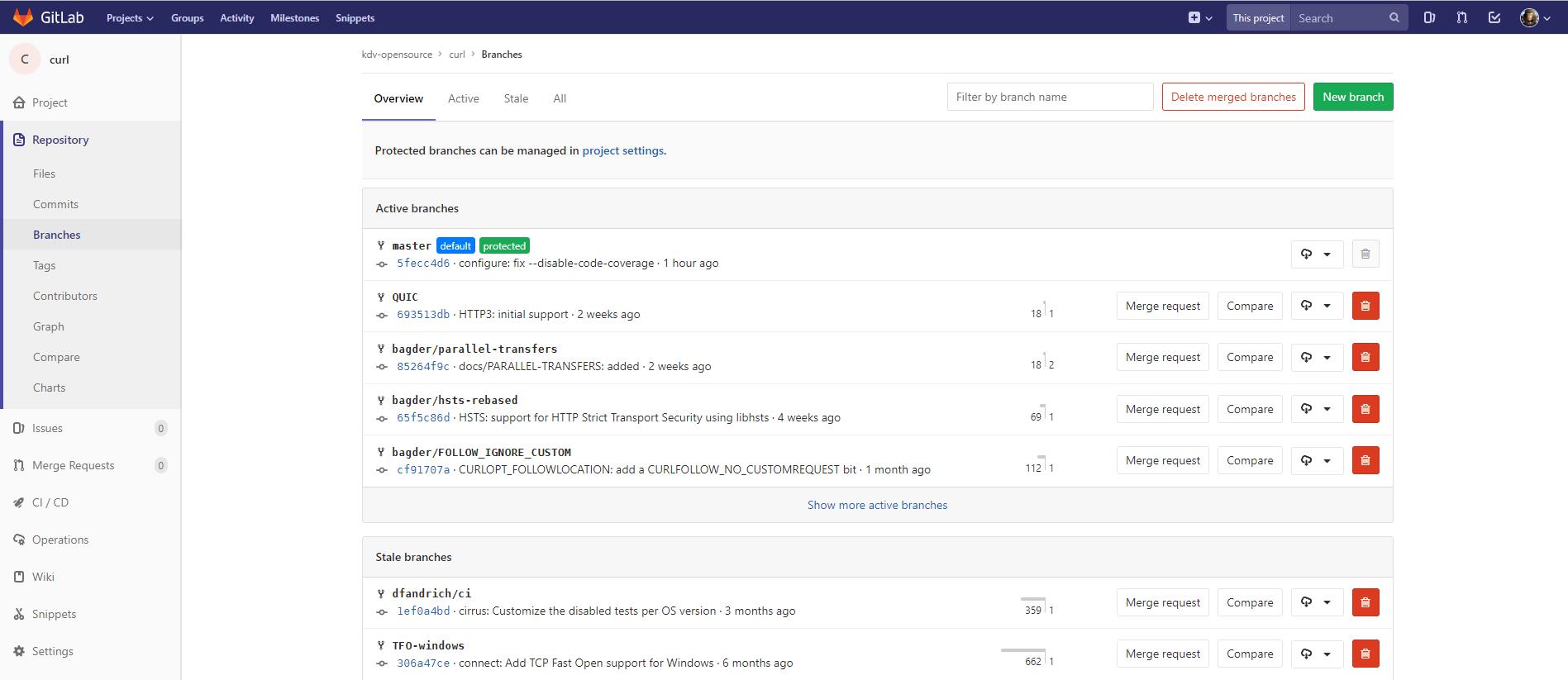Click the search magnifier icon
The height and width of the screenshot is (680, 1568).
tap(1394, 17)
